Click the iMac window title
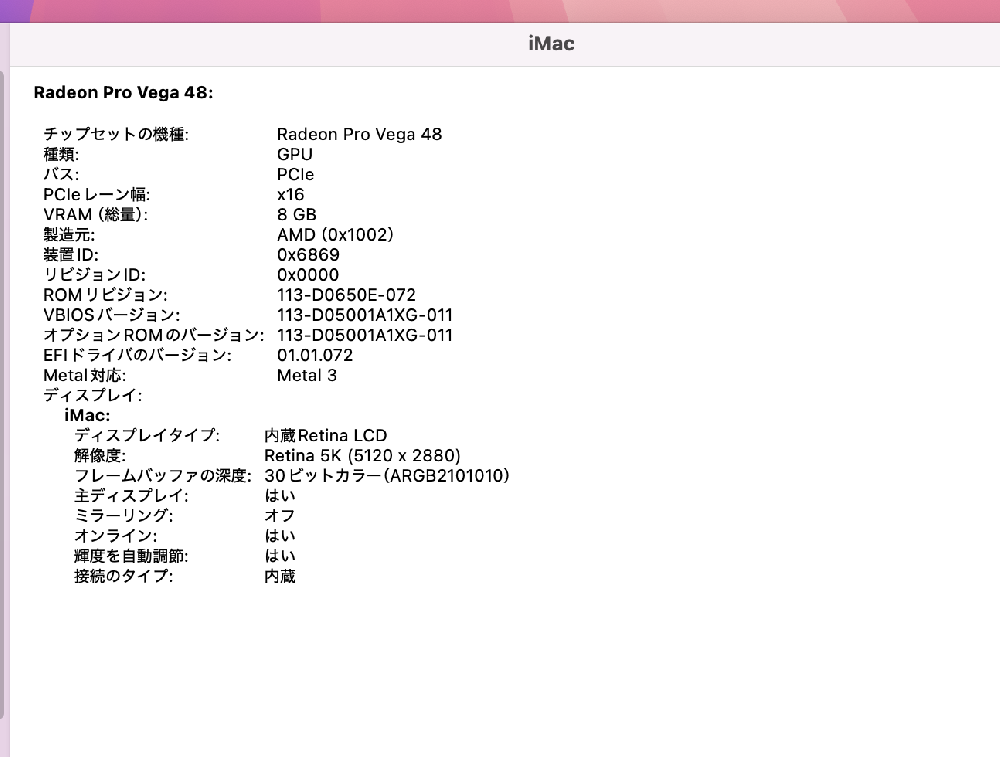Viewport: 1000px width, 757px height. (x=552, y=43)
